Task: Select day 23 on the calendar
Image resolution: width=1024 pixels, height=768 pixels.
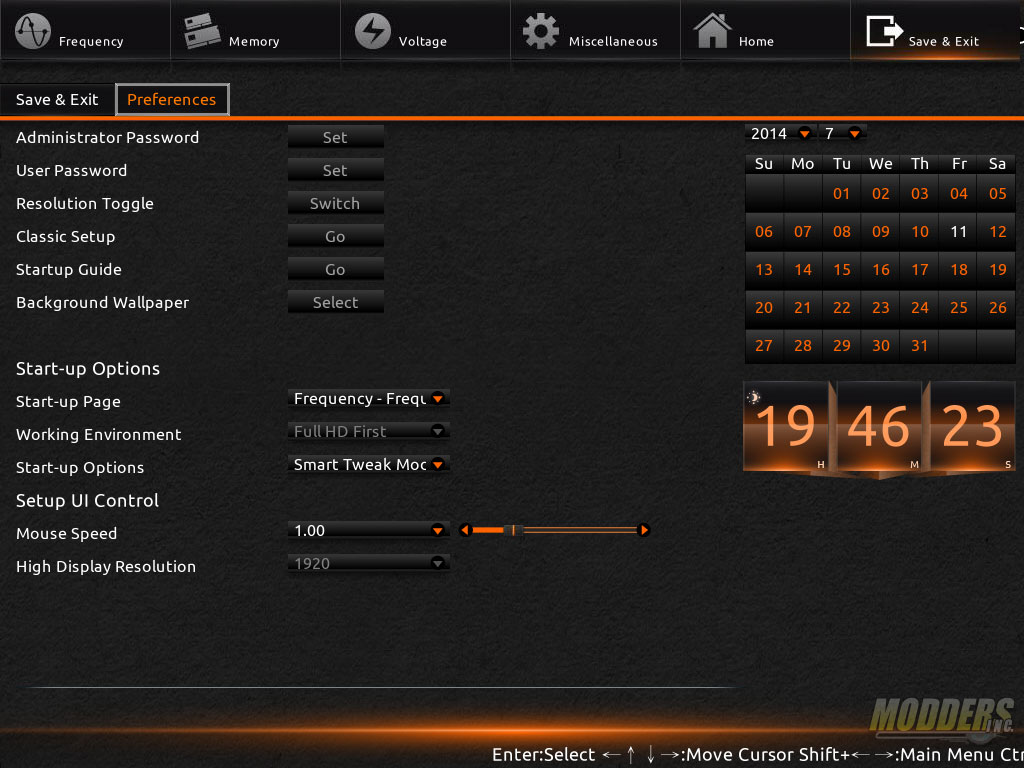Action: tap(880, 308)
